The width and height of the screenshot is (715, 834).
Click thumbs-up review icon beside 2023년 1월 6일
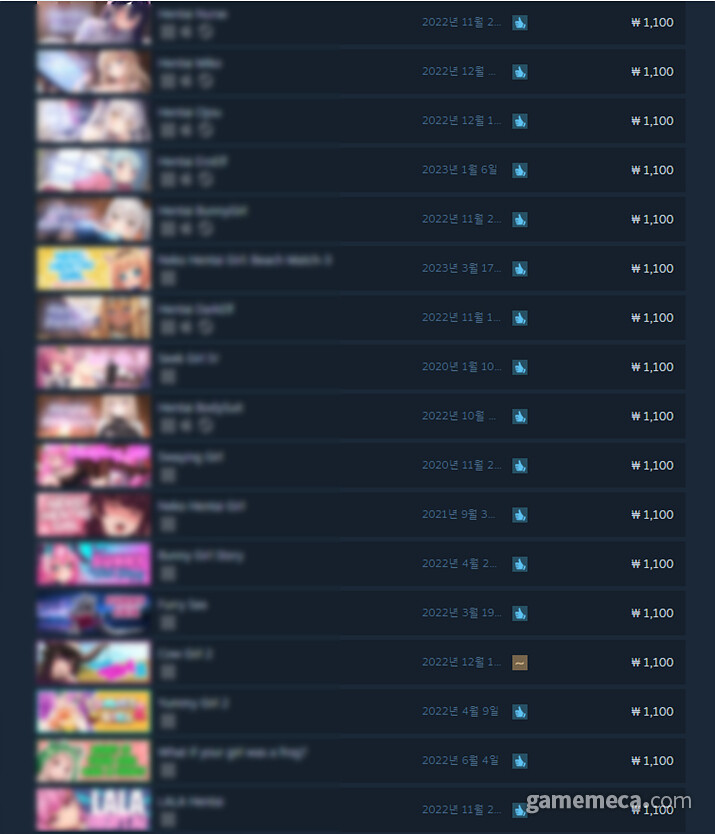point(519,170)
